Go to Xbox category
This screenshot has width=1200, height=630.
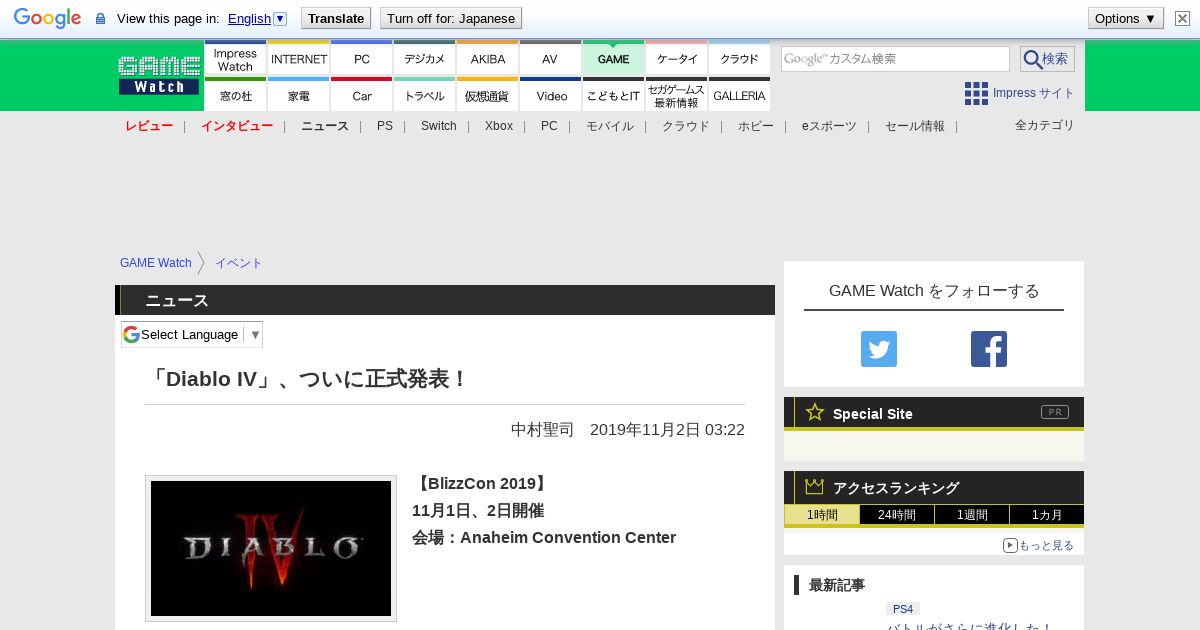[499, 126]
